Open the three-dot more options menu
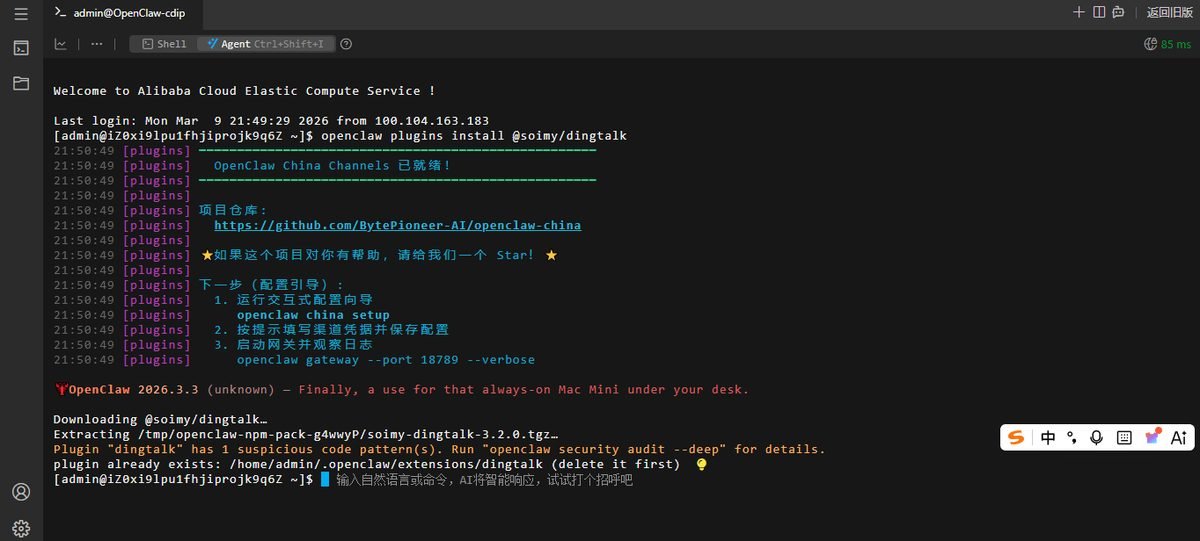This screenshot has width=1200, height=541. click(97, 44)
